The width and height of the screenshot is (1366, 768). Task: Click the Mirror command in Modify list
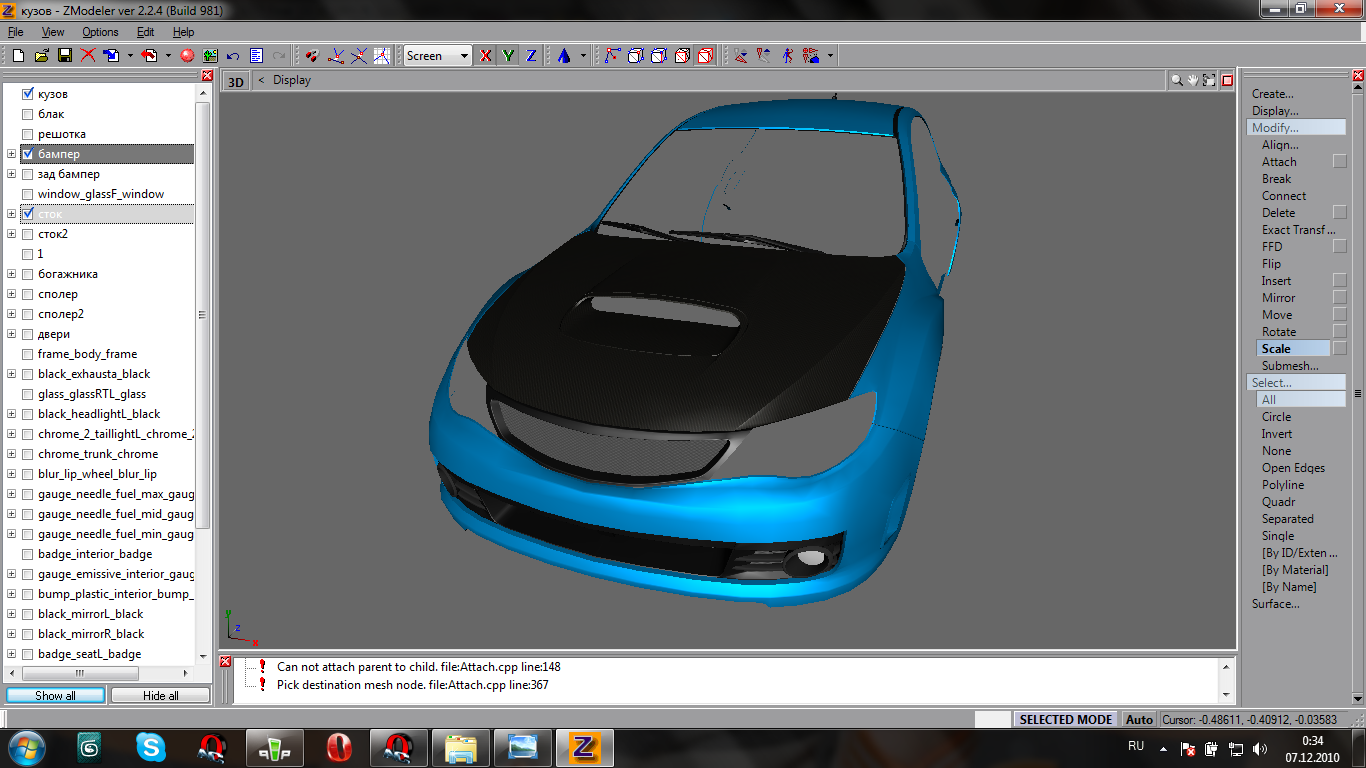pos(1278,298)
